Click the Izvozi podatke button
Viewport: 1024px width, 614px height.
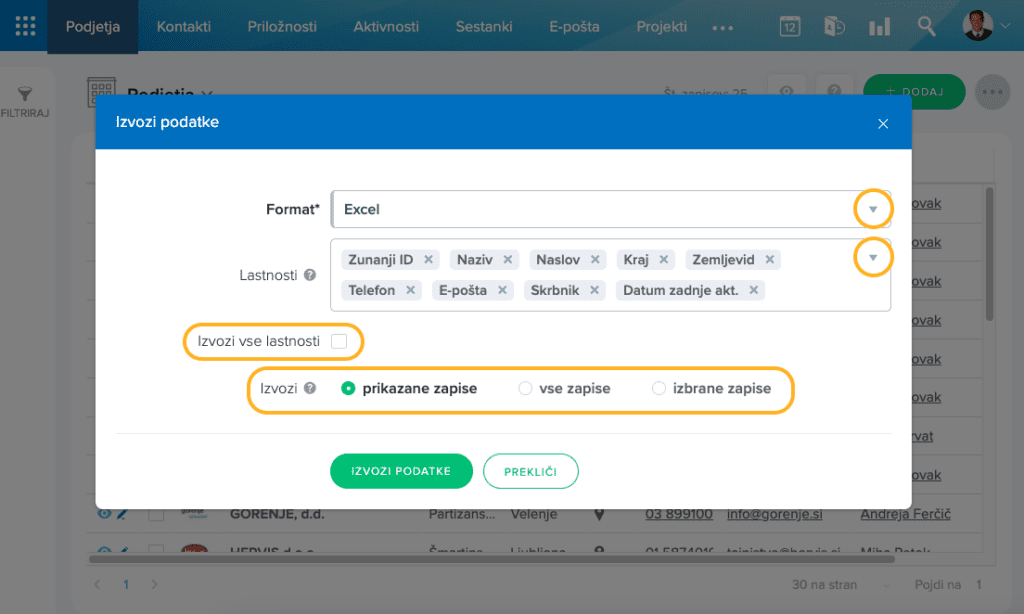[x=401, y=471]
